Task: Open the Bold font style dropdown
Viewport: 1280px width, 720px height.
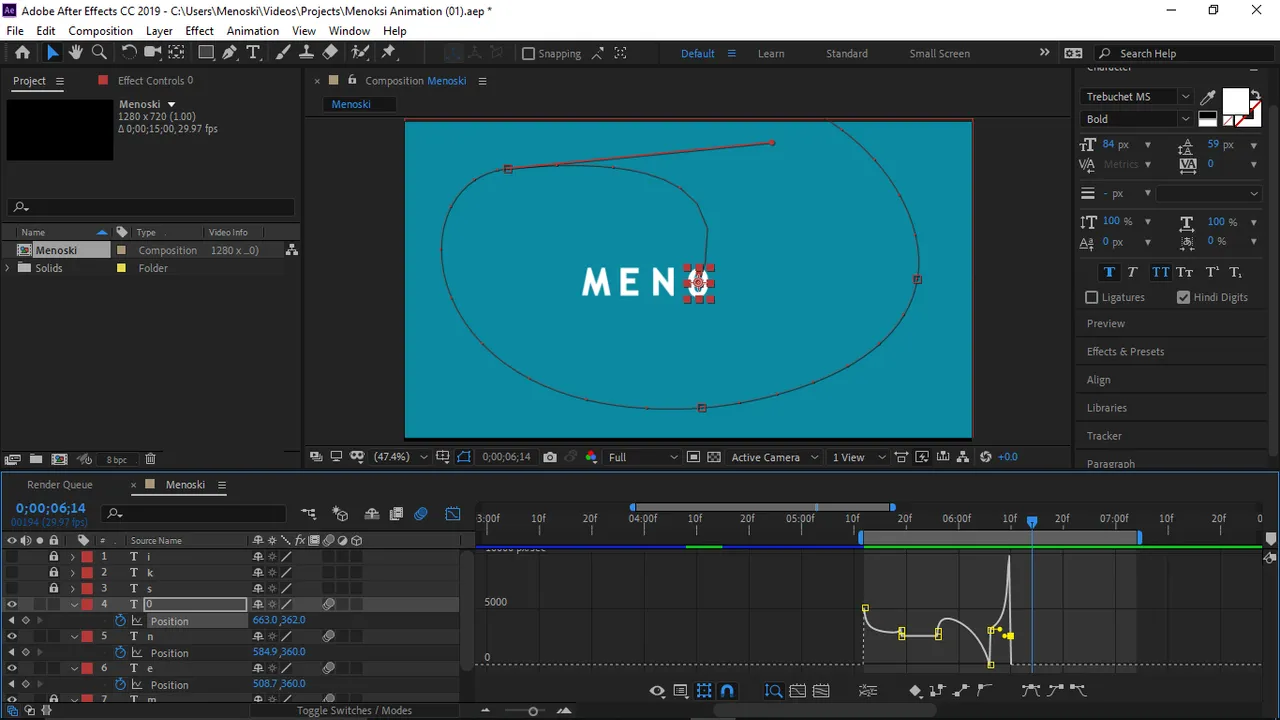Action: pos(1137,119)
